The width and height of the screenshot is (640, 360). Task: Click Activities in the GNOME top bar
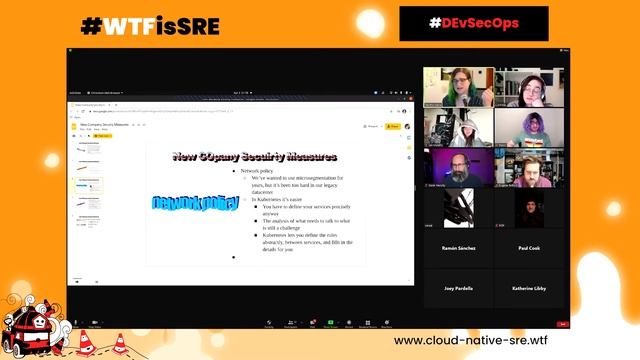(75, 93)
